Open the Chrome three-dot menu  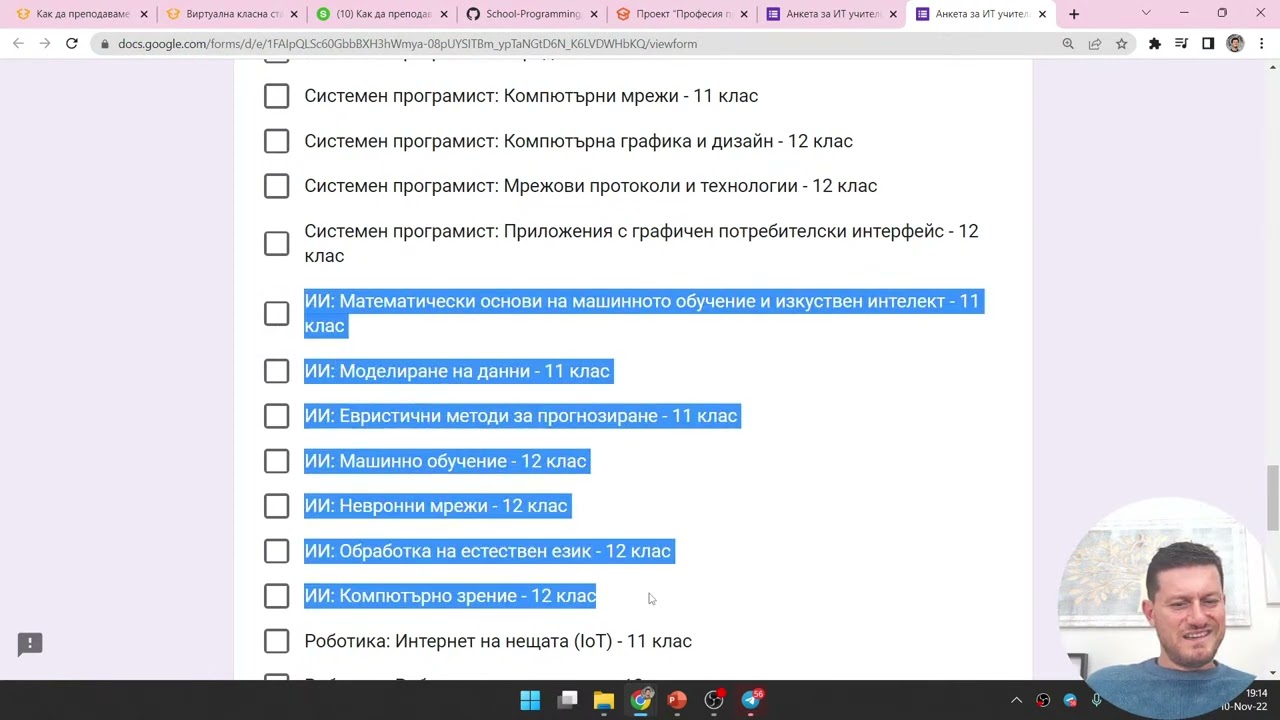click(x=1262, y=44)
